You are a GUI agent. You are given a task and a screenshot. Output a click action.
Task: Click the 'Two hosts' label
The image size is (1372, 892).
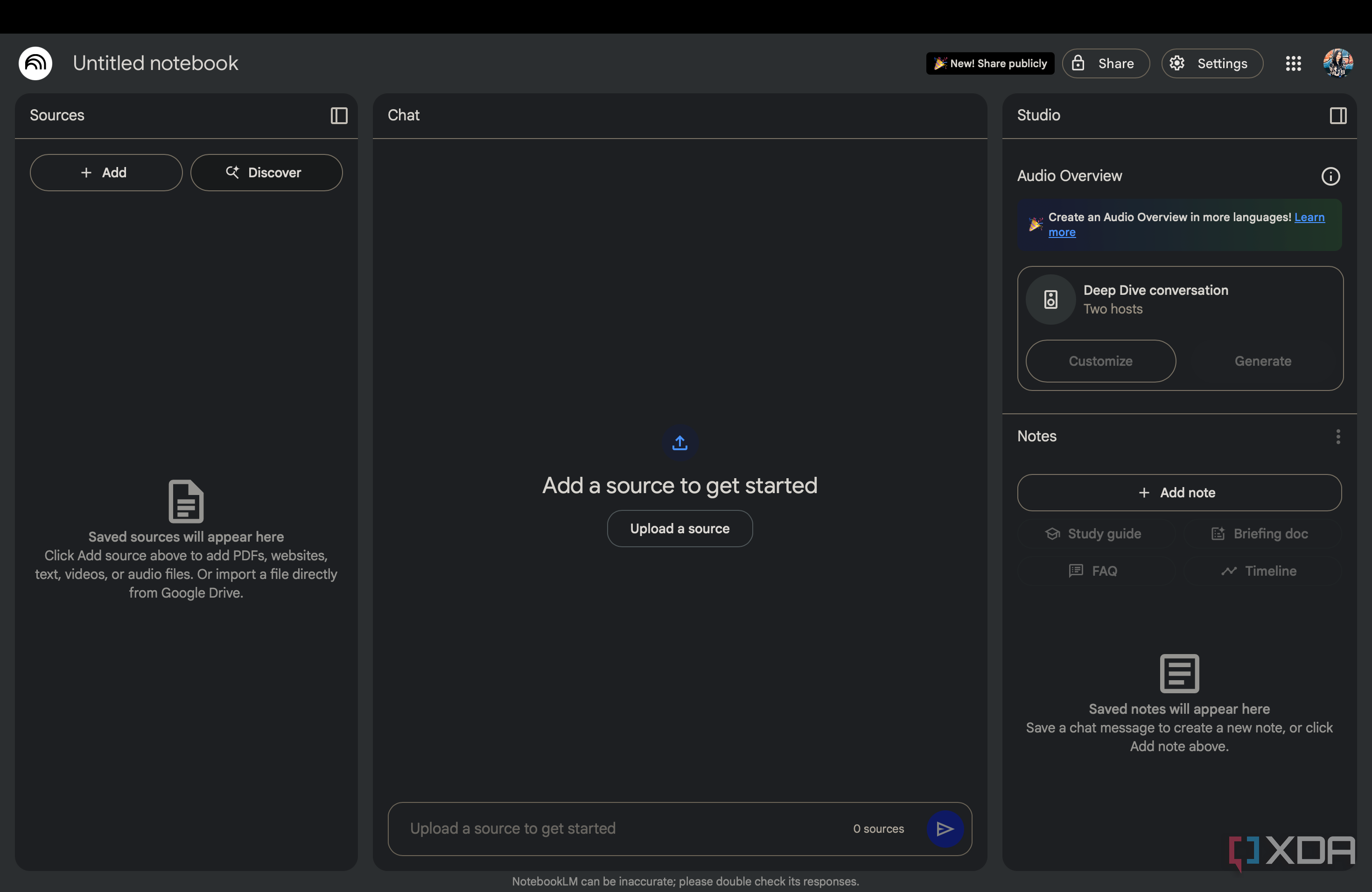coord(1113,309)
